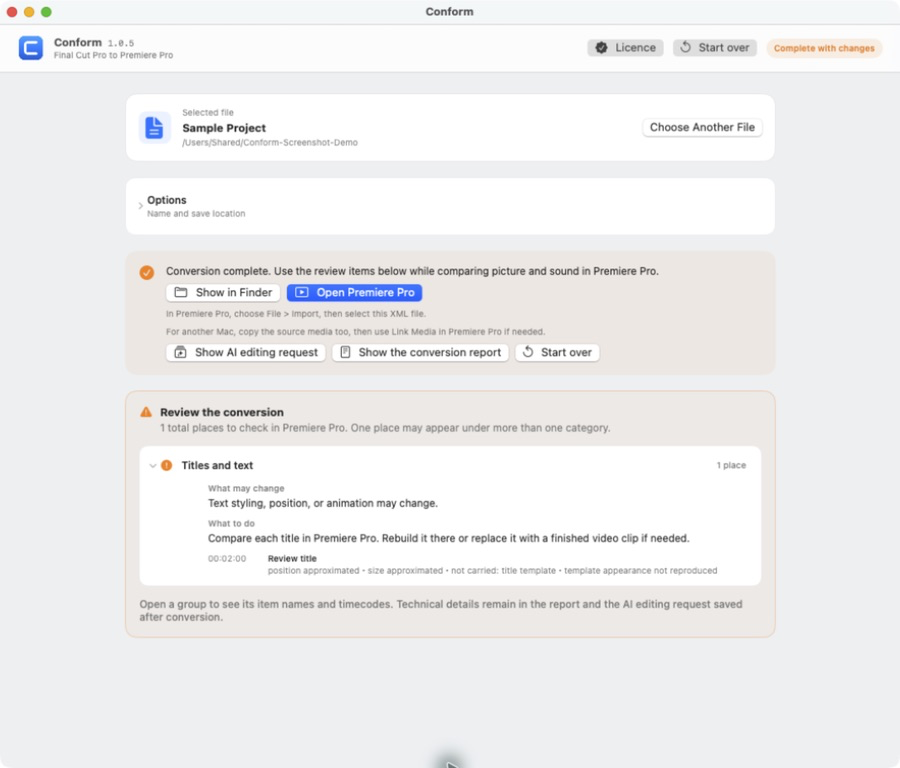Click Choose Another File
This screenshot has width=900, height=768.
tap(702, 127)
